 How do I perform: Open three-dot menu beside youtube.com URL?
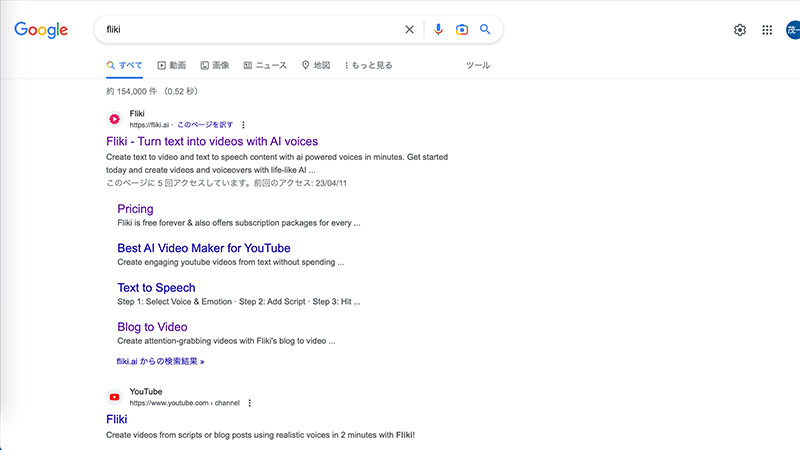pos(249,403)
